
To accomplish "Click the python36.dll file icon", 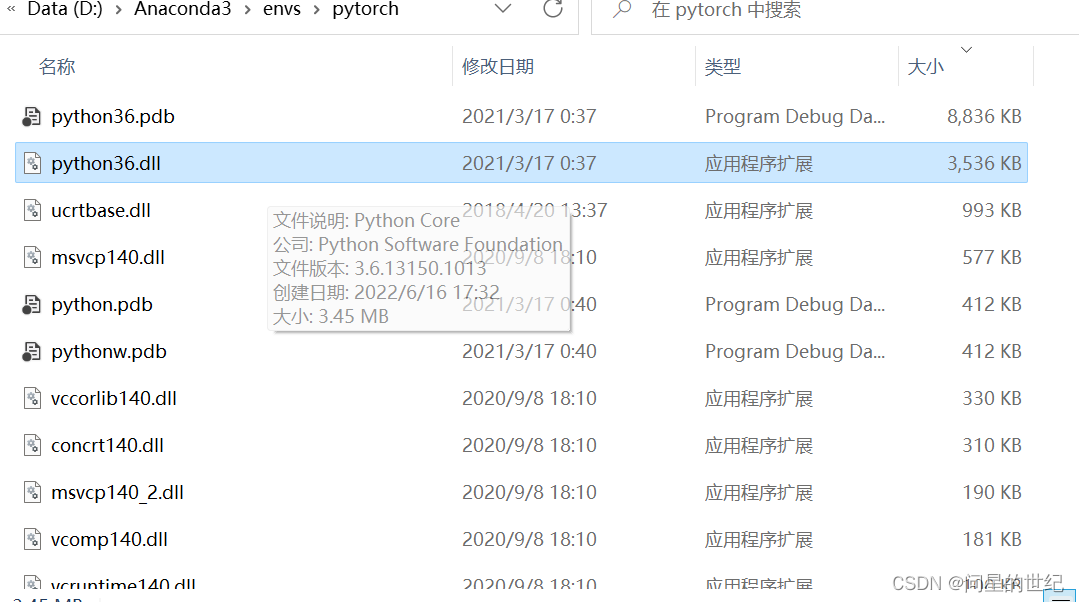I will (x=30, y=163).
